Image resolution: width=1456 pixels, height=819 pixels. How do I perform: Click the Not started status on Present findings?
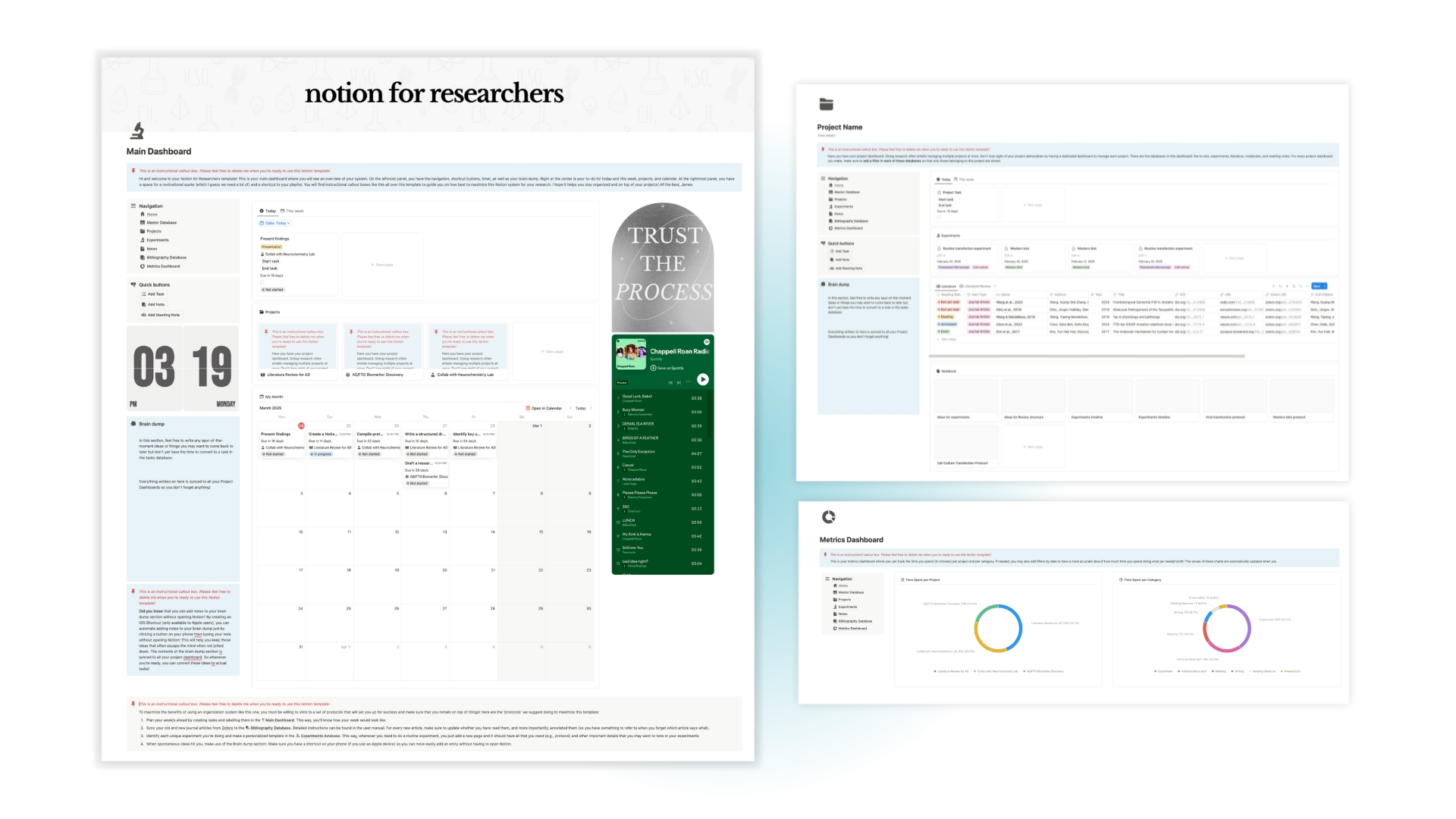tap(272, 290)
